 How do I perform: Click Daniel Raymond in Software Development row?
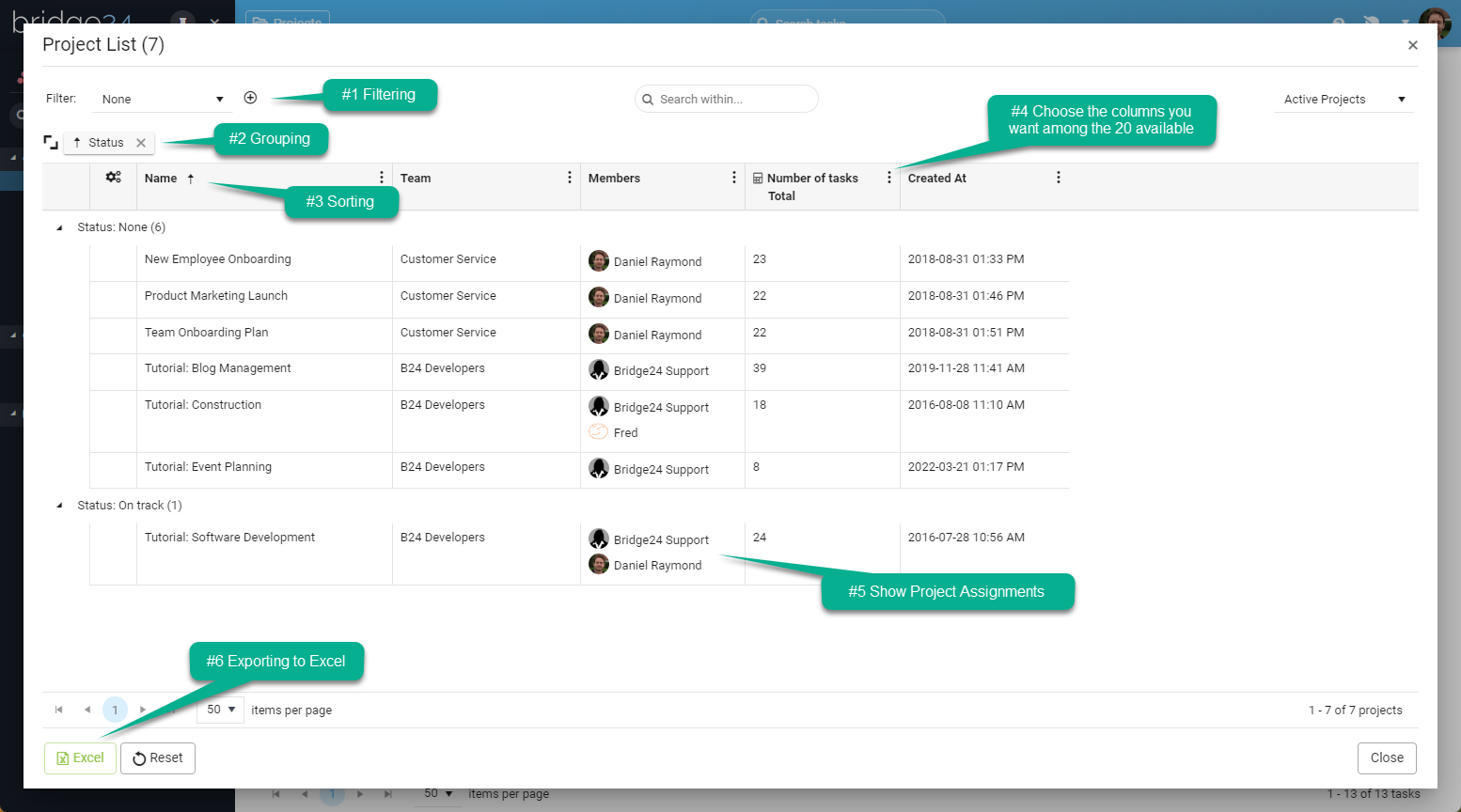click(x=657, y=566)
